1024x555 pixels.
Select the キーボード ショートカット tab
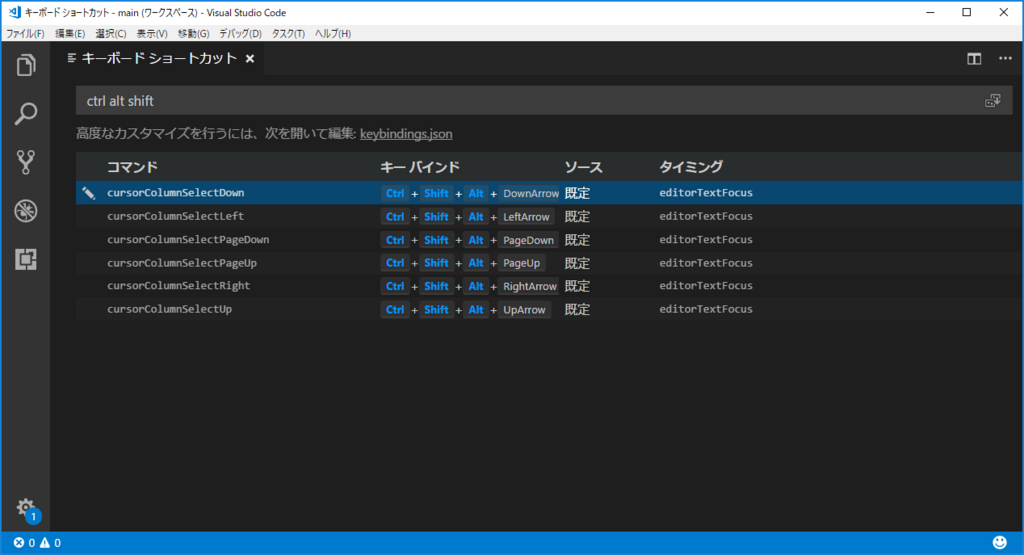tap(159, 58)
